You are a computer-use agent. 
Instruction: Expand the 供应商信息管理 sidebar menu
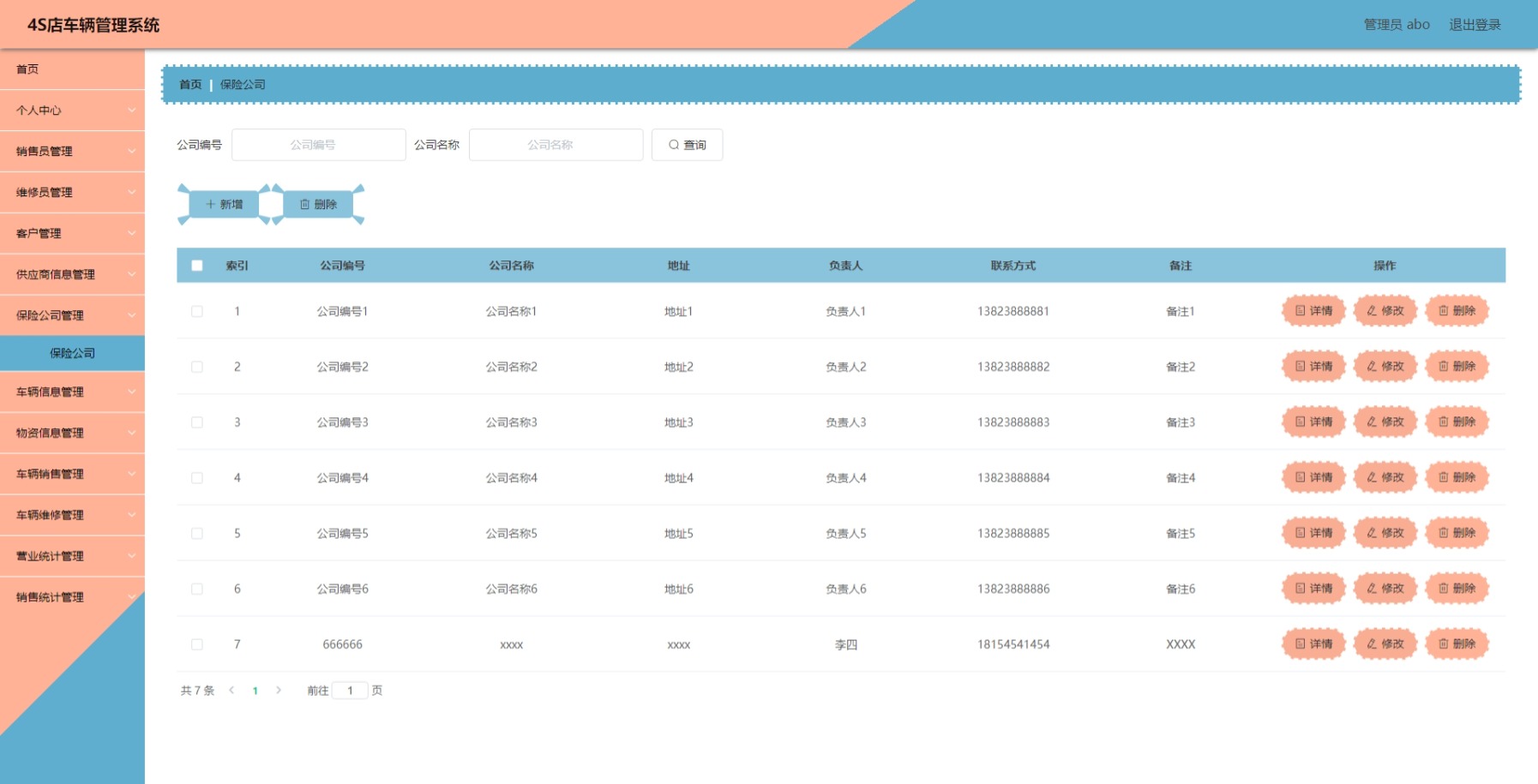pos(72,274)
